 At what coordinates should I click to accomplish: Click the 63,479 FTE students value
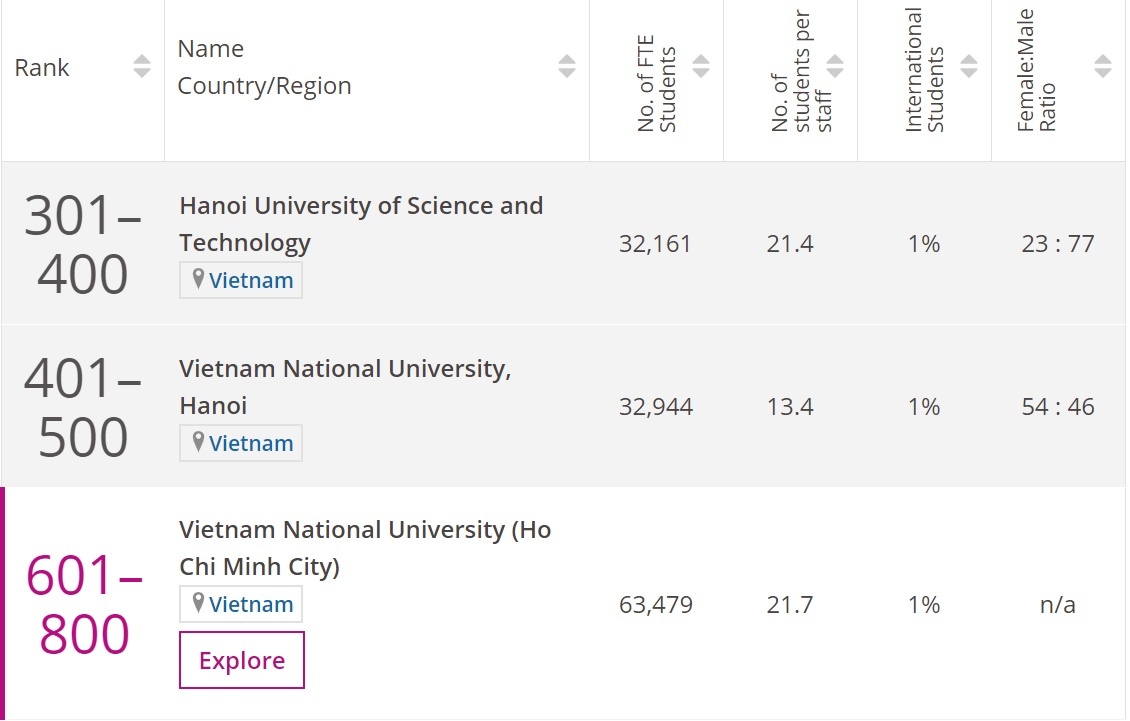656,605
